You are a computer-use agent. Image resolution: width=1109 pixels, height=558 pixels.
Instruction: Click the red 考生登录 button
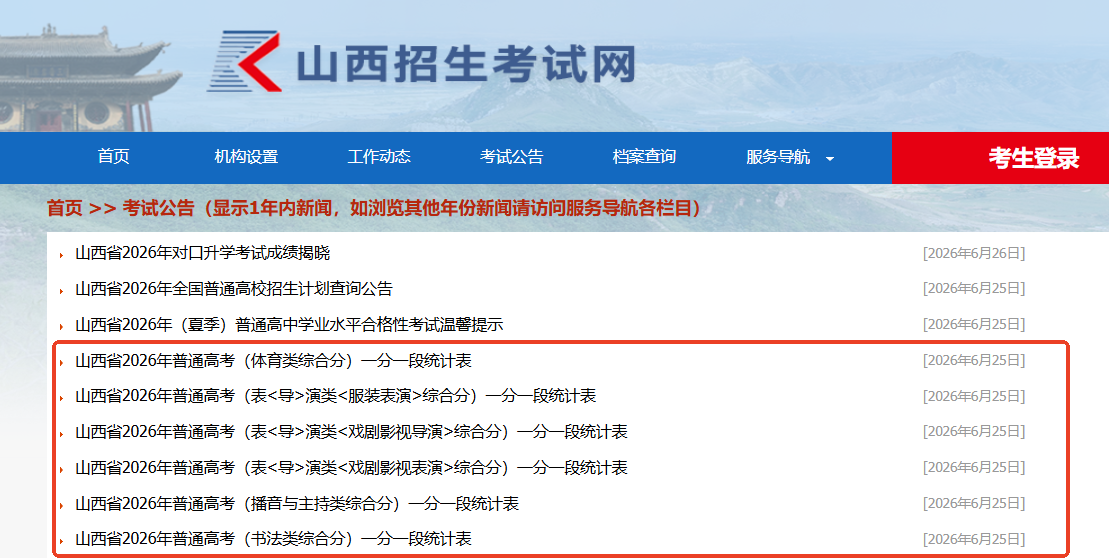1001,158
